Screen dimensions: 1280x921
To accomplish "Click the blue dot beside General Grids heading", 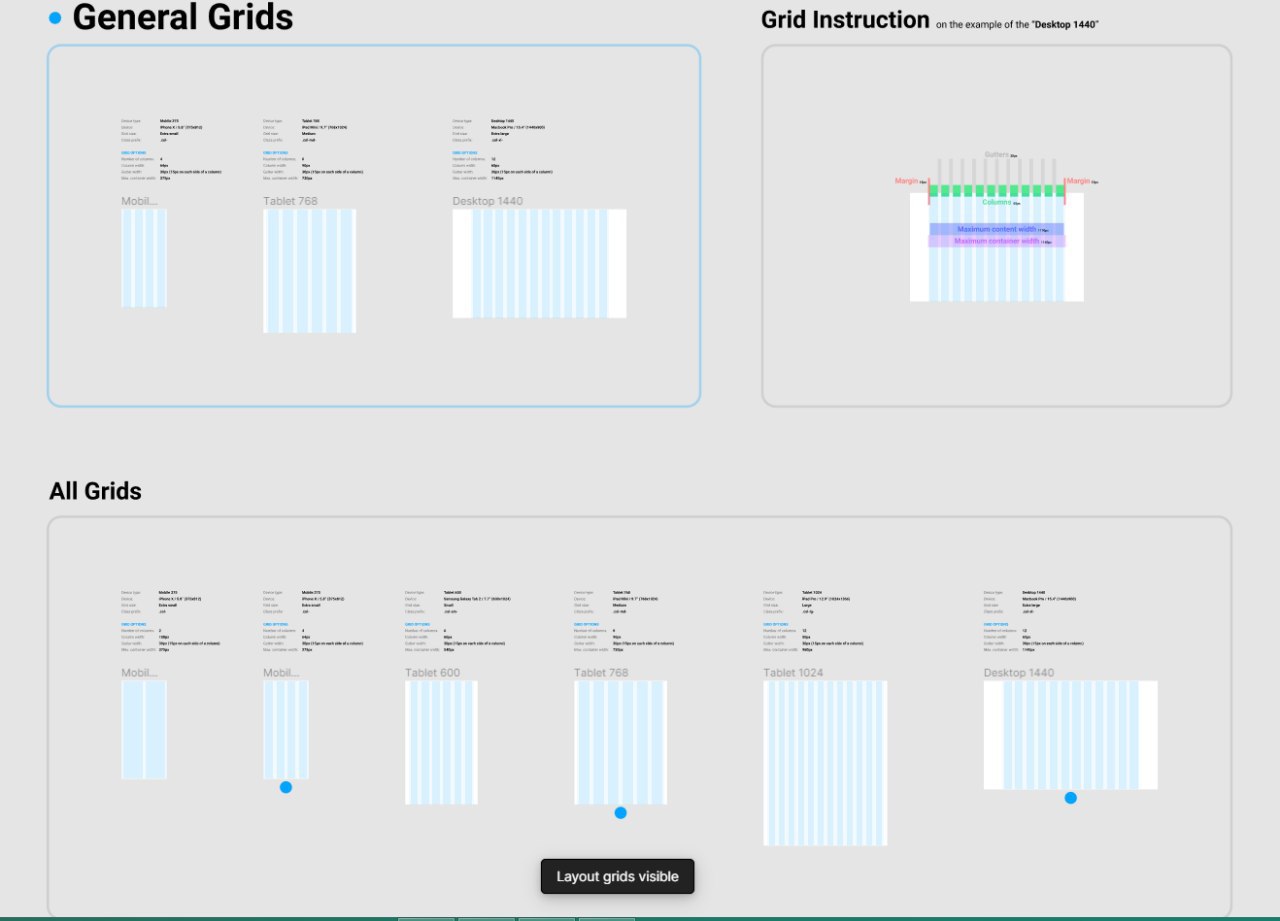I will tap(55, 18).
